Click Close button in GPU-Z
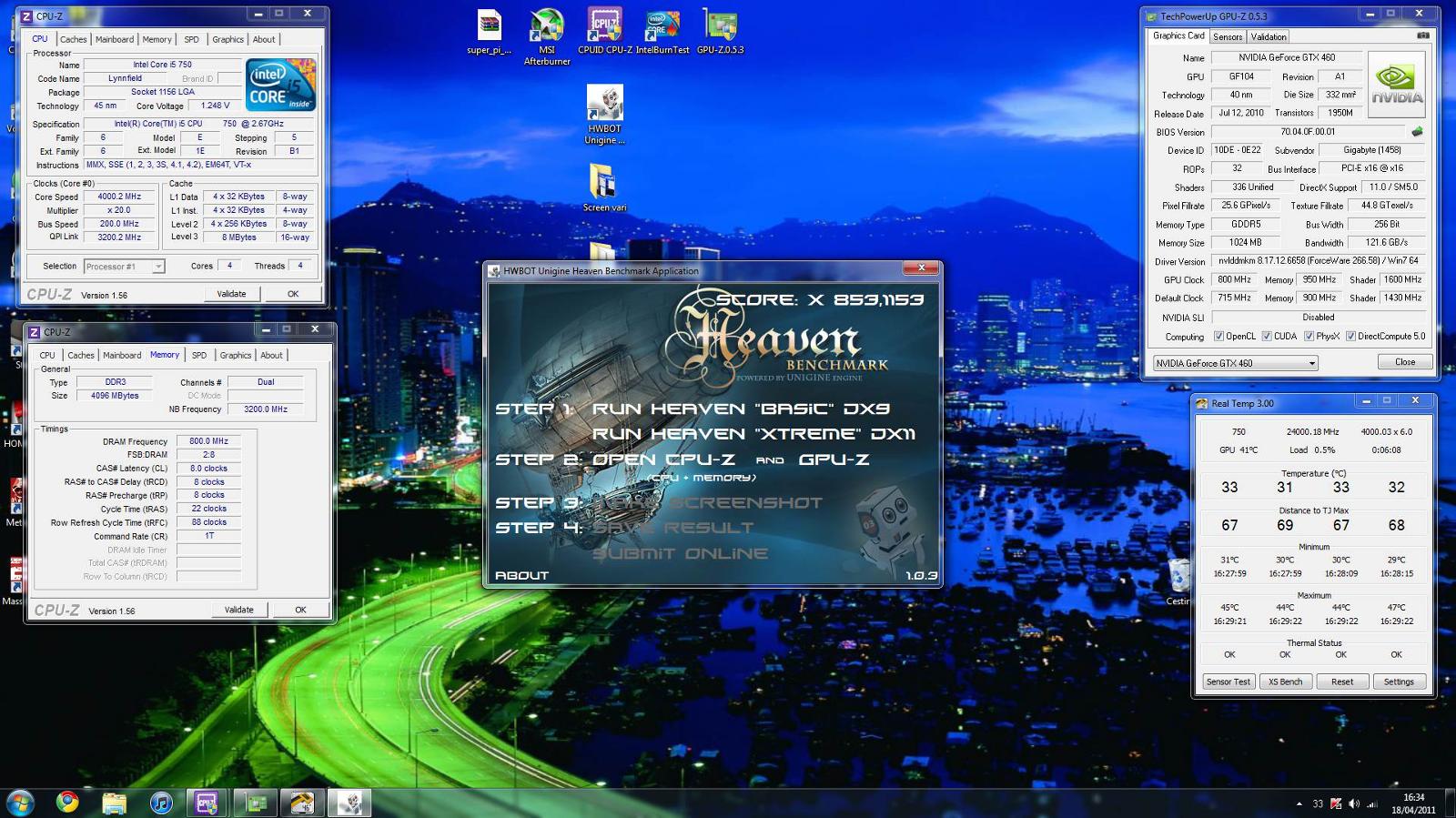The image size is (1456, 818). (x=1405, y=362)
